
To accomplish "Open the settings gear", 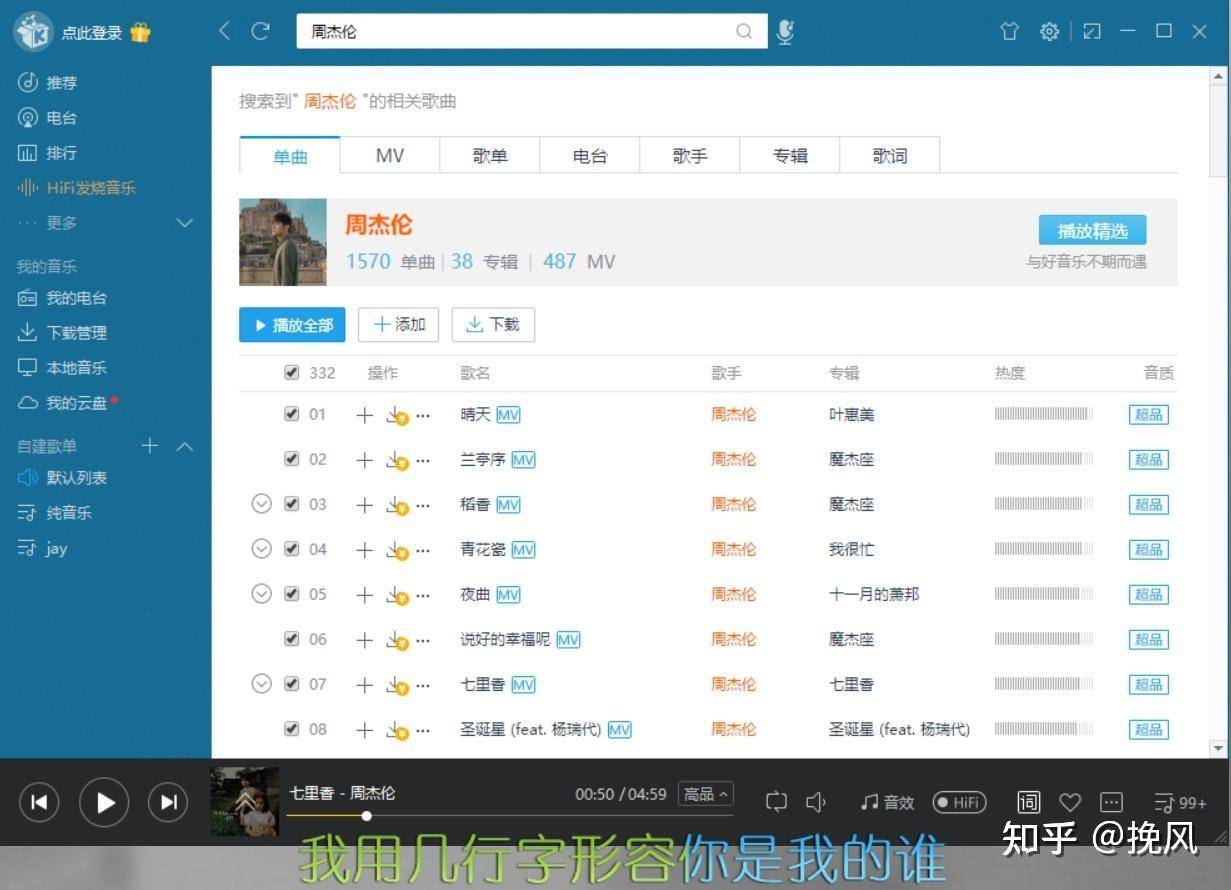I will point(1049,31).
